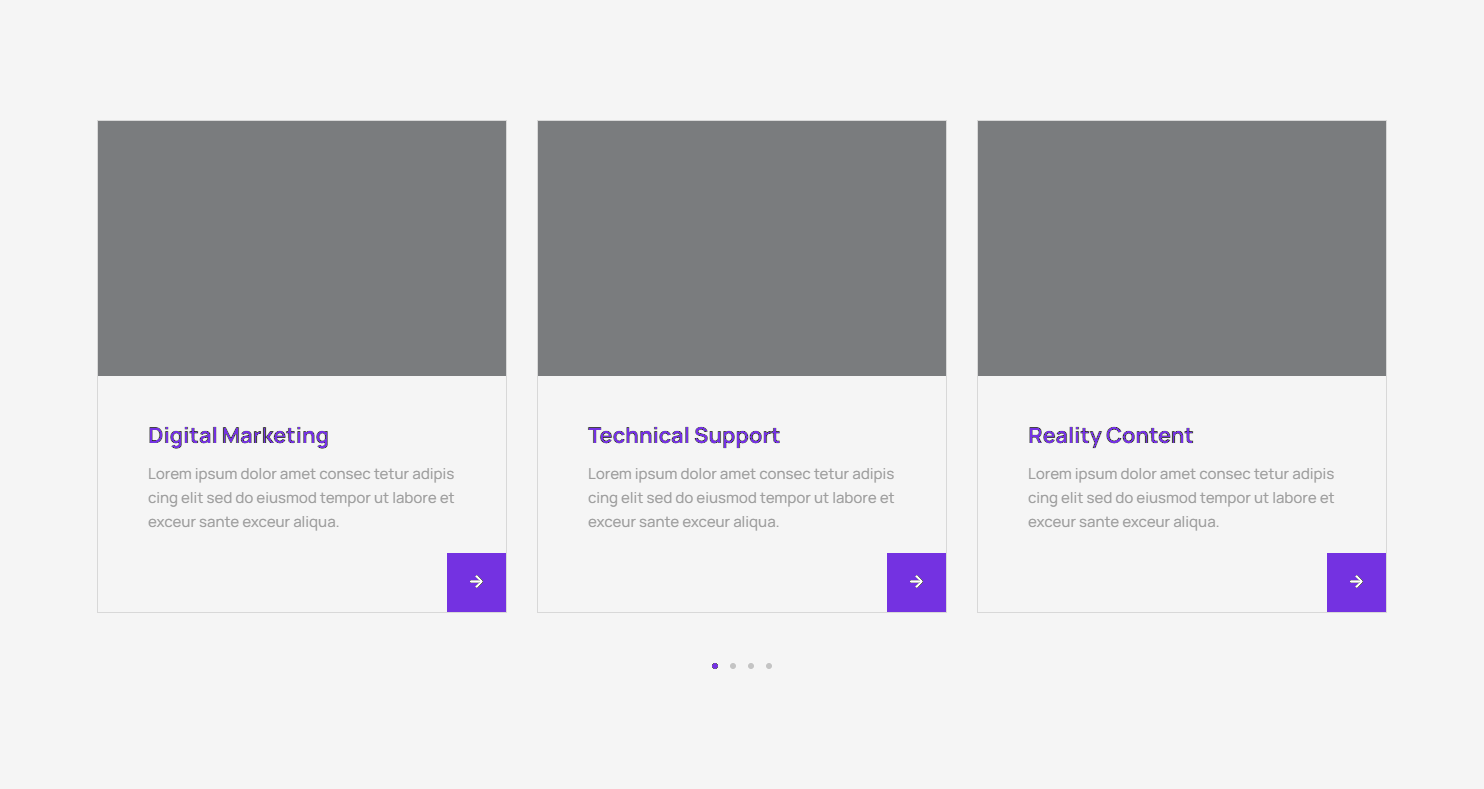
Task: Click the Digital Marketing card image
Action: [x=302, y=249]
